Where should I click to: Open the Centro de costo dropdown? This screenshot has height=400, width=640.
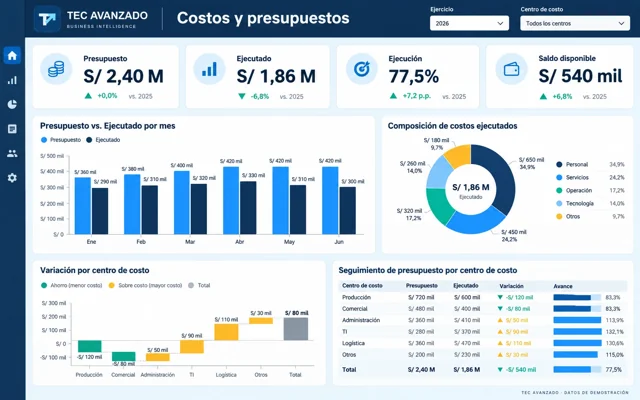(575, 23)
